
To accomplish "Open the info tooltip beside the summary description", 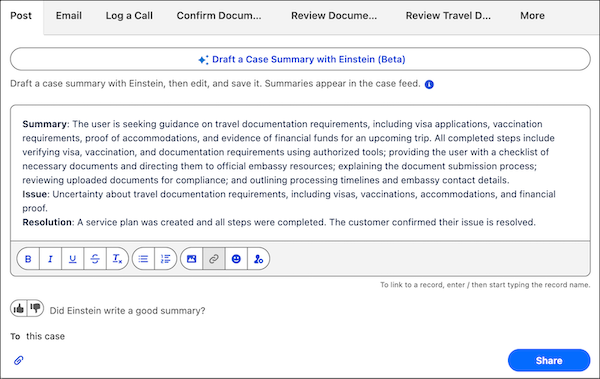I will (x=429, y=84).
